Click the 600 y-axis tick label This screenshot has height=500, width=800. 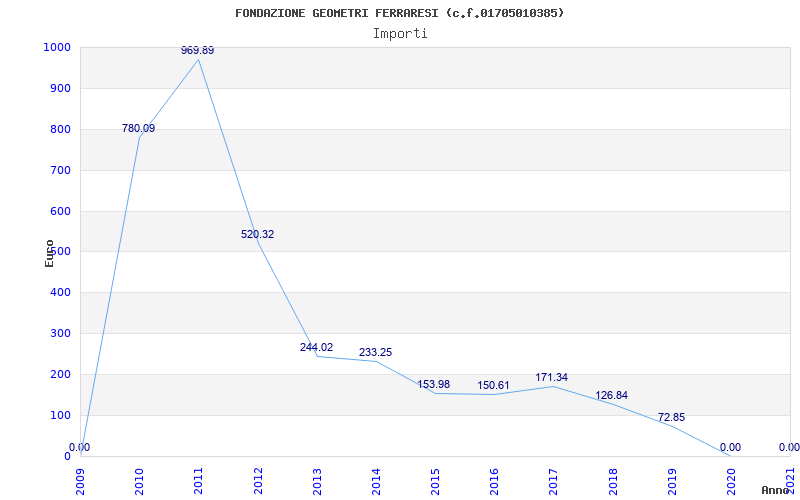click(60, 211)
